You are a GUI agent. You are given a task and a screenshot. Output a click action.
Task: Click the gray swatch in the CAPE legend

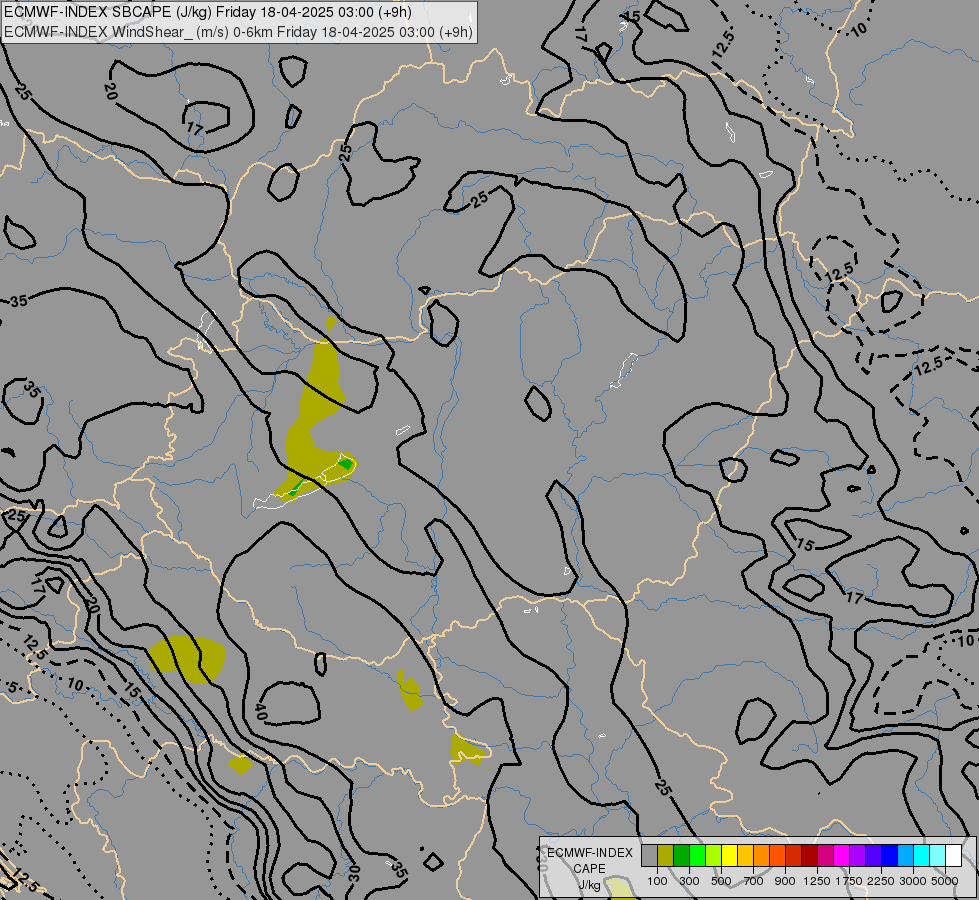pyautogui.click(x=649, y=856)
